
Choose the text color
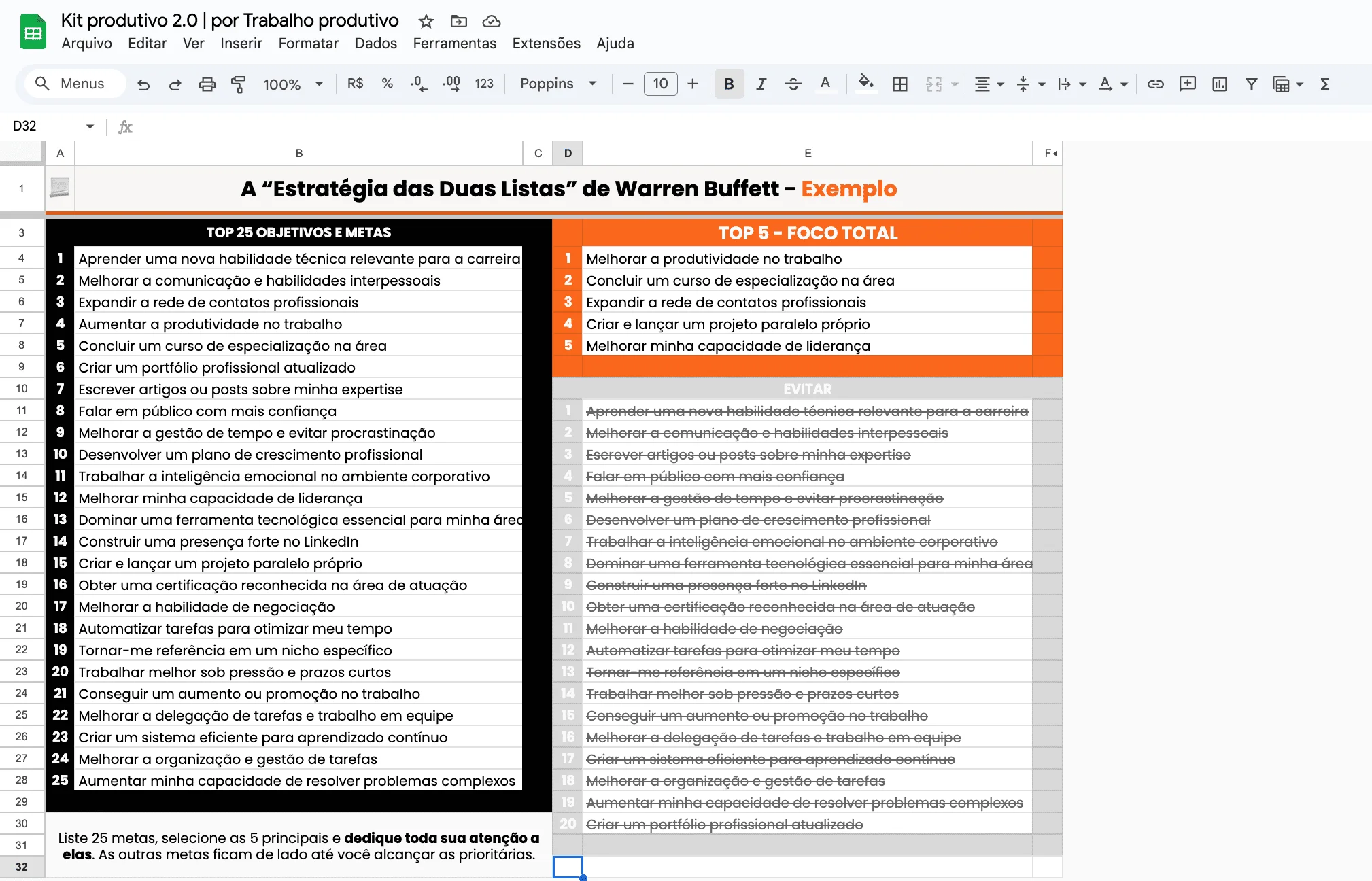pos(825,84)
